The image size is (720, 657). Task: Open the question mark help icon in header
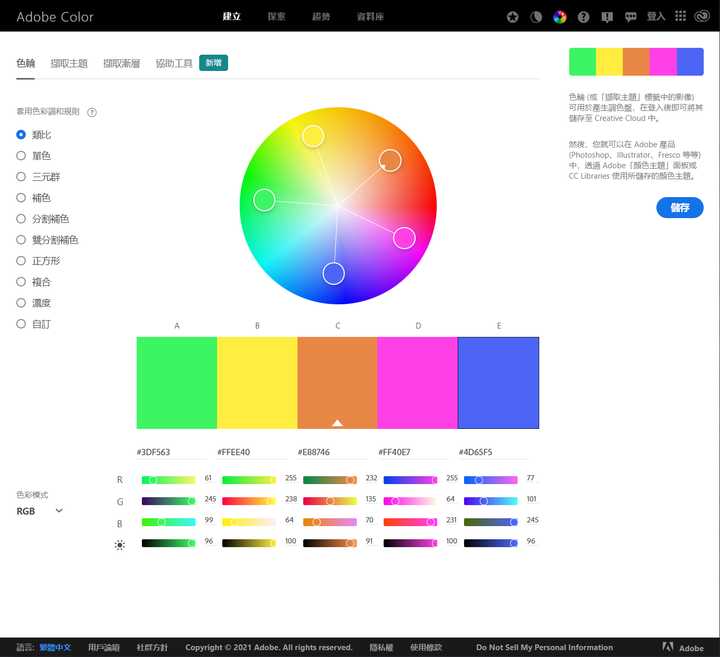(x=583, y=17)
